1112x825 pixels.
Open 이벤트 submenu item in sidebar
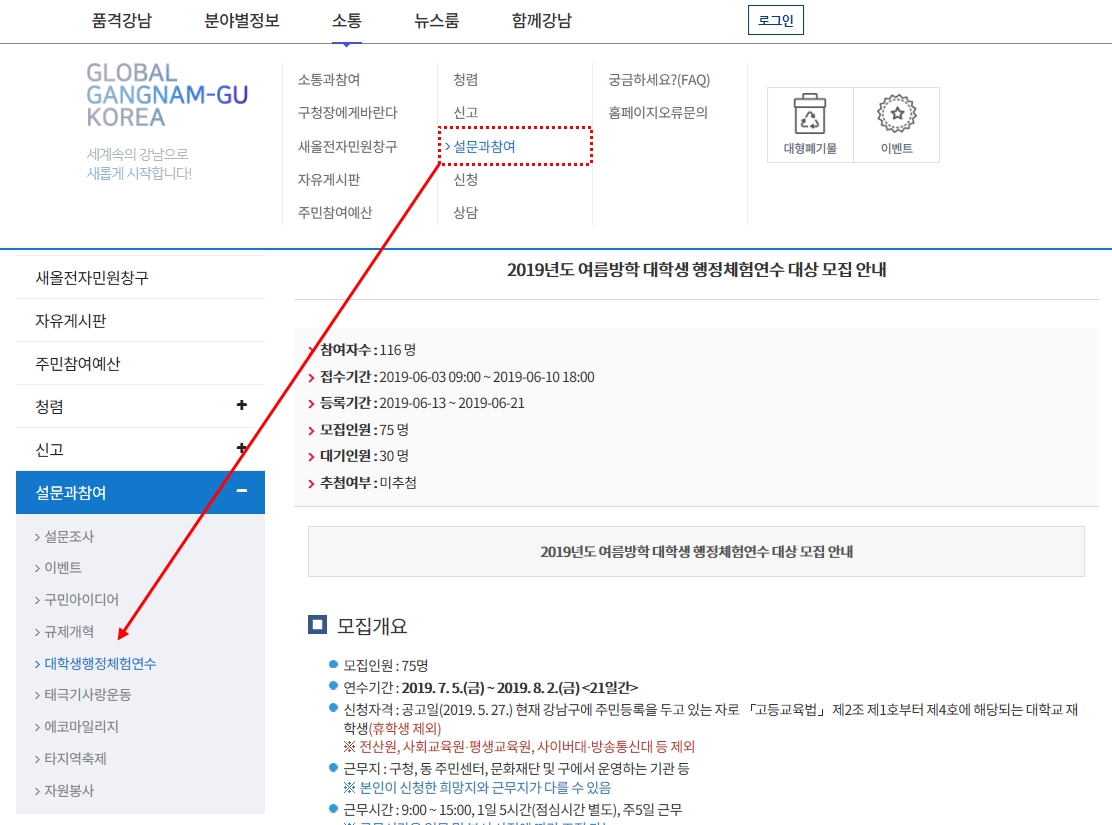point(63,567)
